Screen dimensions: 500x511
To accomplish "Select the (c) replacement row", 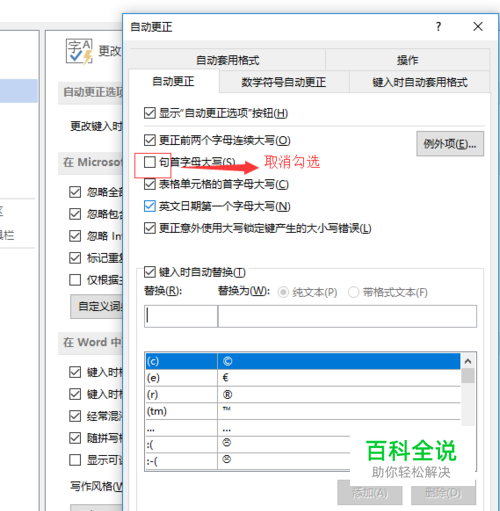I will point(303,361).
